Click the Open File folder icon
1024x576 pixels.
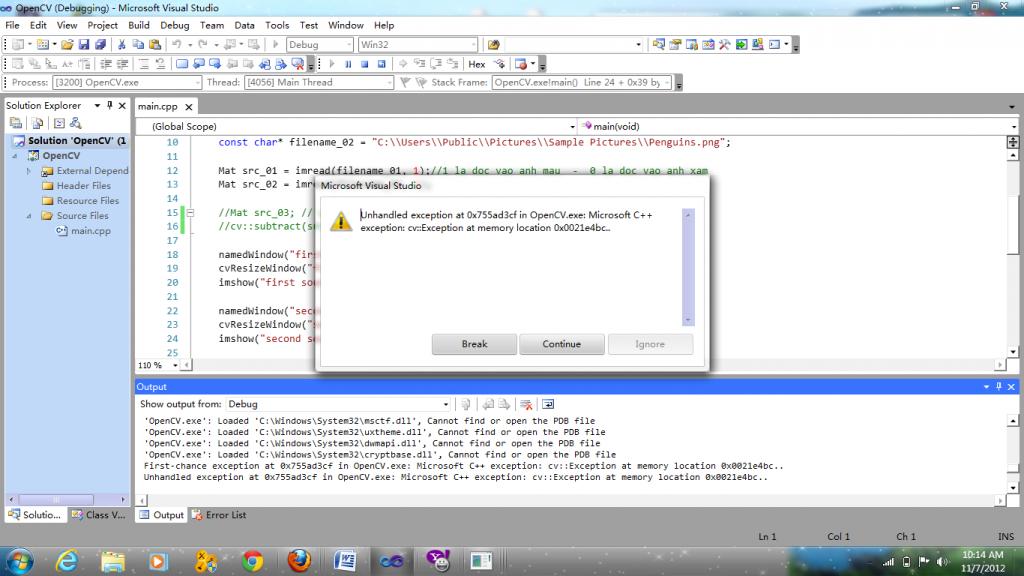67,45
